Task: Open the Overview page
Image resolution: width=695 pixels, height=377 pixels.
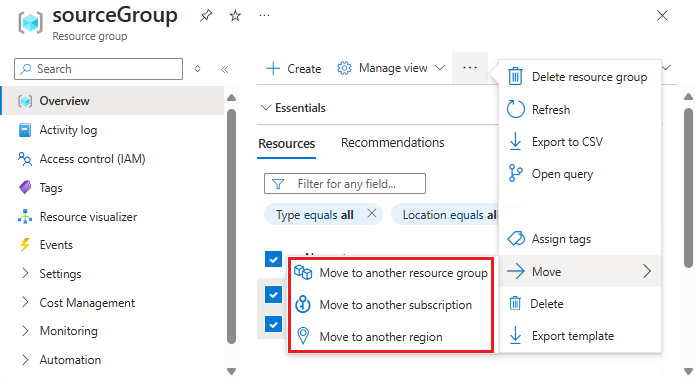Action: (113, 101)
